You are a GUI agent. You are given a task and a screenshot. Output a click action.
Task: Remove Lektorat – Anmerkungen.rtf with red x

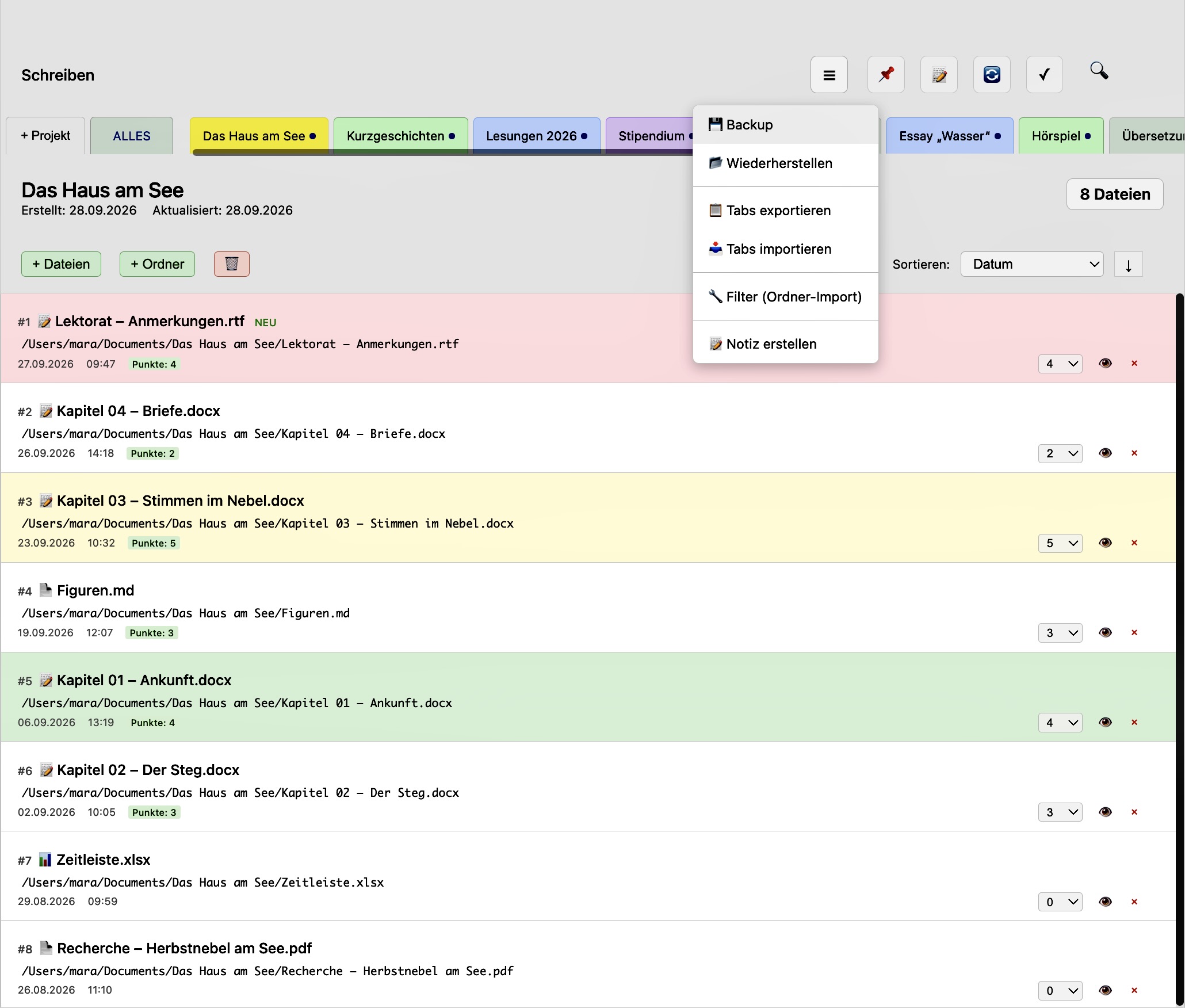(x=1134, y=363)
